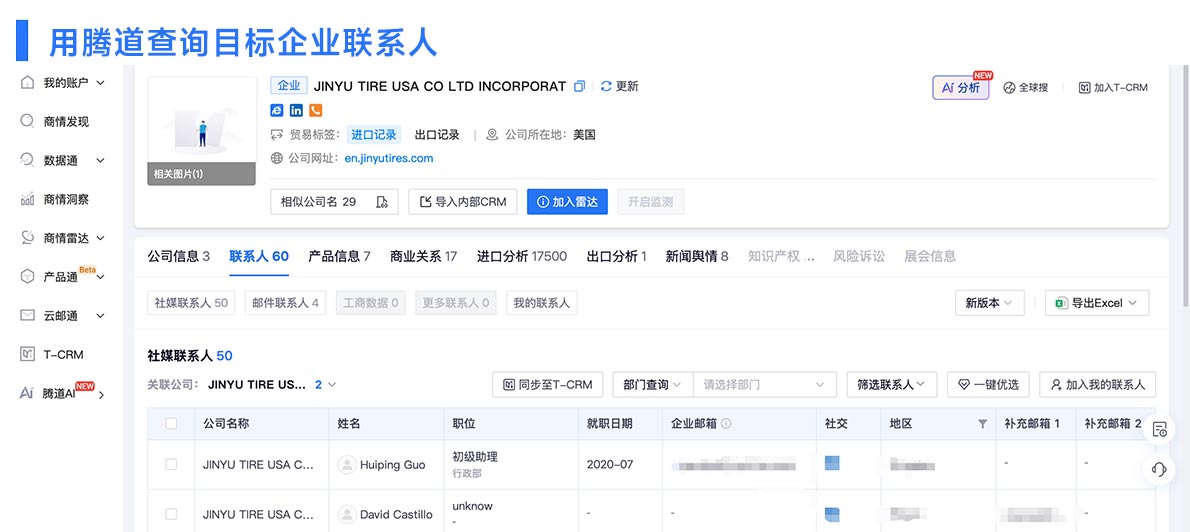Expand the 商情雷达 sidebar chevron

[101, 238]
